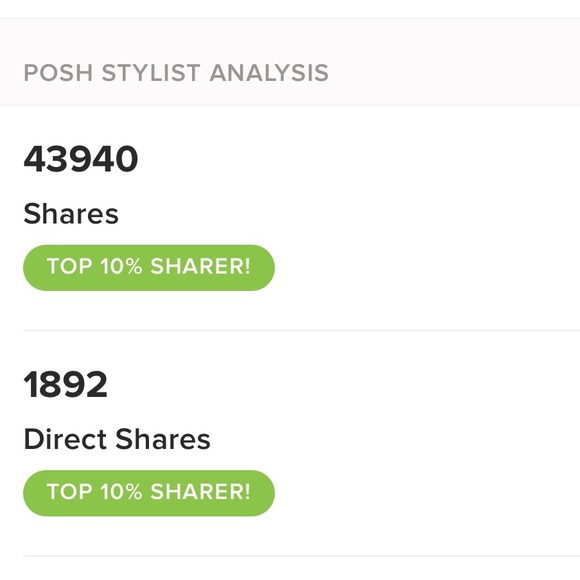Screen dimensions: 580x580
Task: Click the POSH STYLIST ANALYSIS section header
Action: pos(176,72)
